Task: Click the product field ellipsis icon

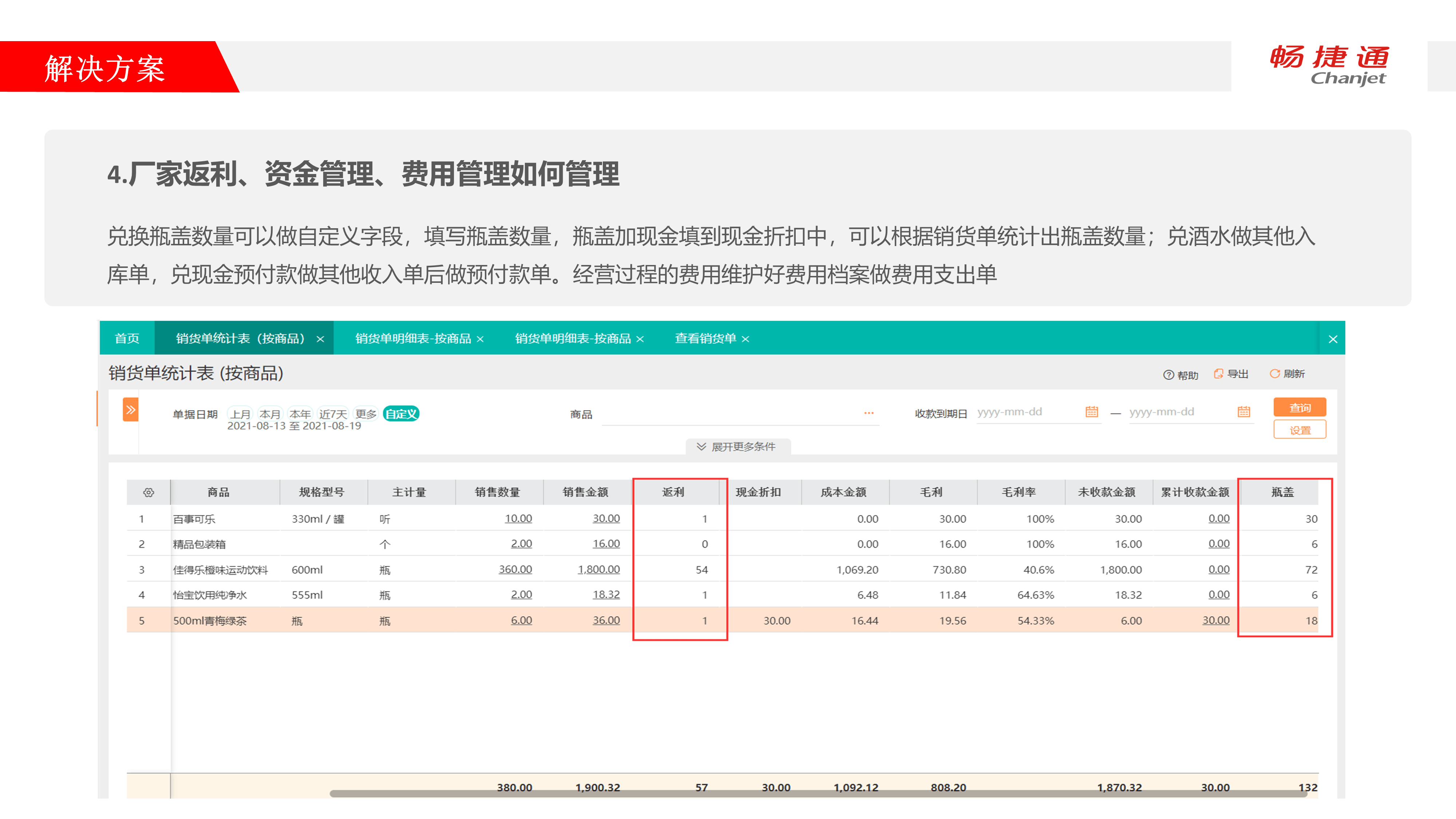Action: (869, 413)
